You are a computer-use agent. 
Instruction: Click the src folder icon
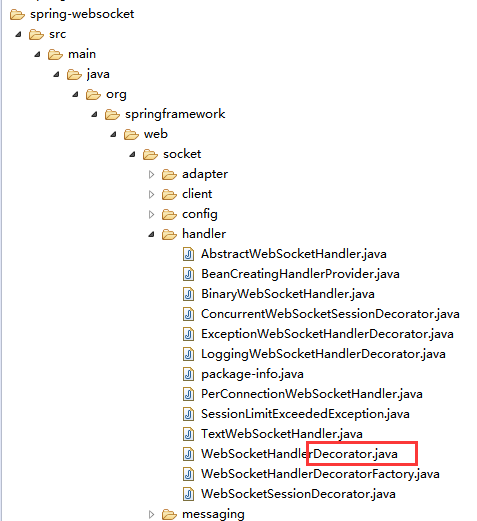coord(36,35)
